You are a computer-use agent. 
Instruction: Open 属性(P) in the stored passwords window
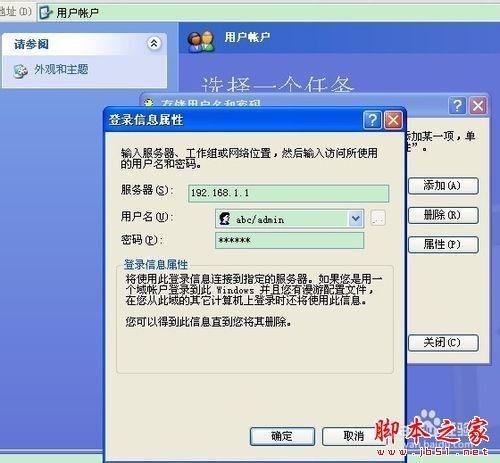click(443, 245)
